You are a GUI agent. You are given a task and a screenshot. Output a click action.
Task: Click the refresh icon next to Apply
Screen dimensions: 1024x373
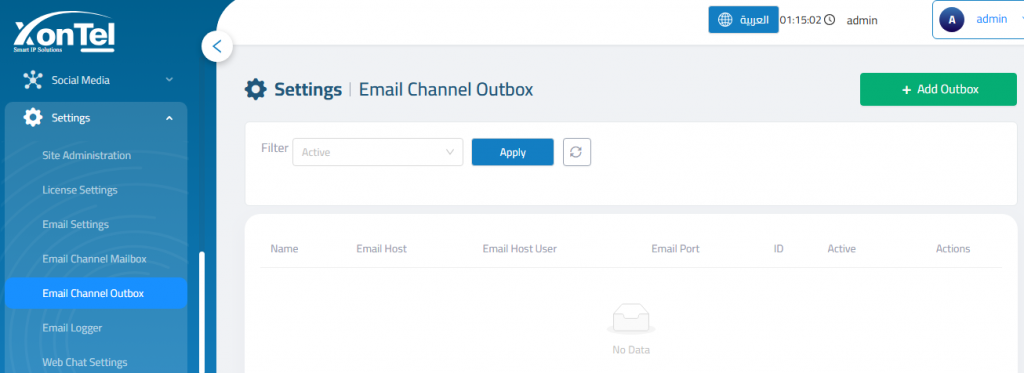point(577,152)
